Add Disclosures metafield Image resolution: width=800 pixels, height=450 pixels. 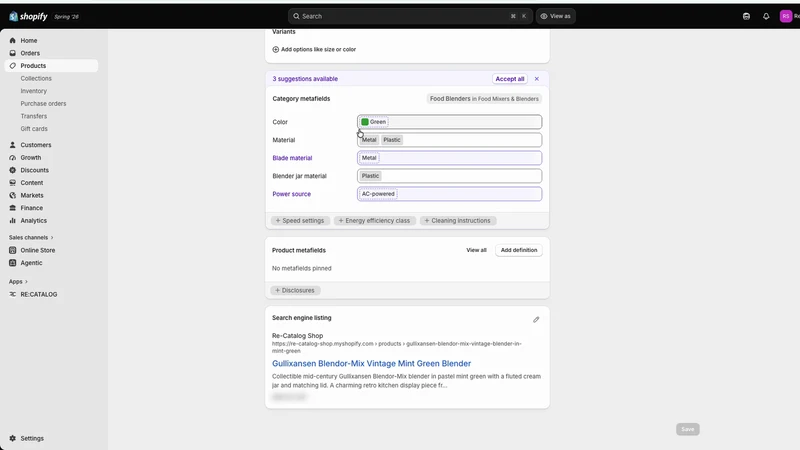(295, 290)
